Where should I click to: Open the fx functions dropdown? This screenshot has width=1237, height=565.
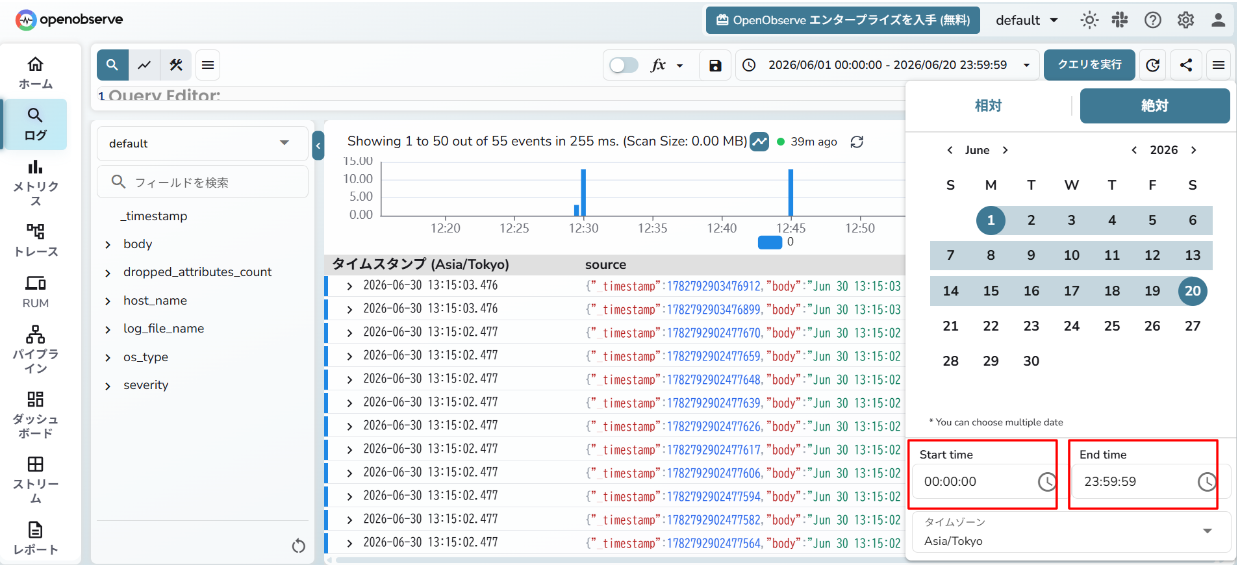667,65
